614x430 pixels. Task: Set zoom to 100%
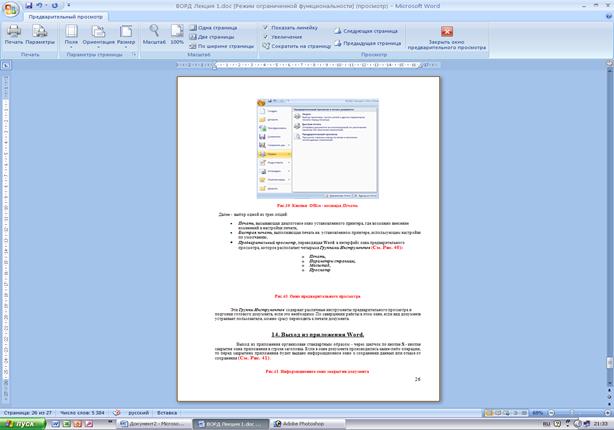point(177,34)
